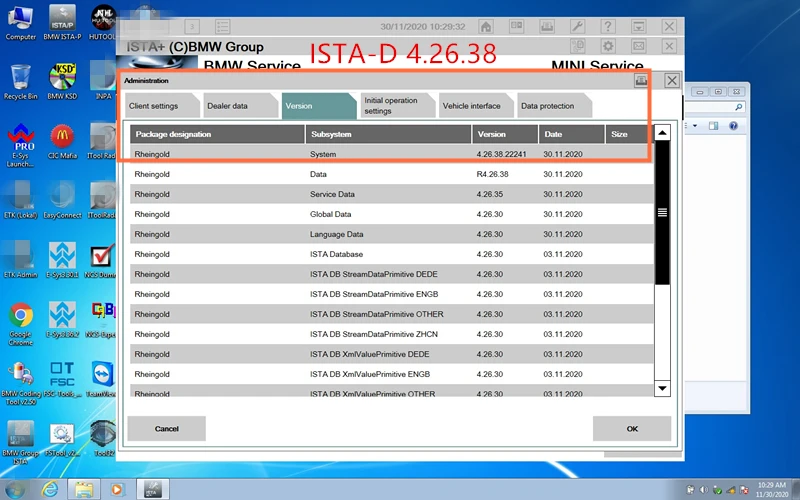Click the scroll down arrow of version list
This screenshot has height=500, width=800.
(x=662, y=389)
